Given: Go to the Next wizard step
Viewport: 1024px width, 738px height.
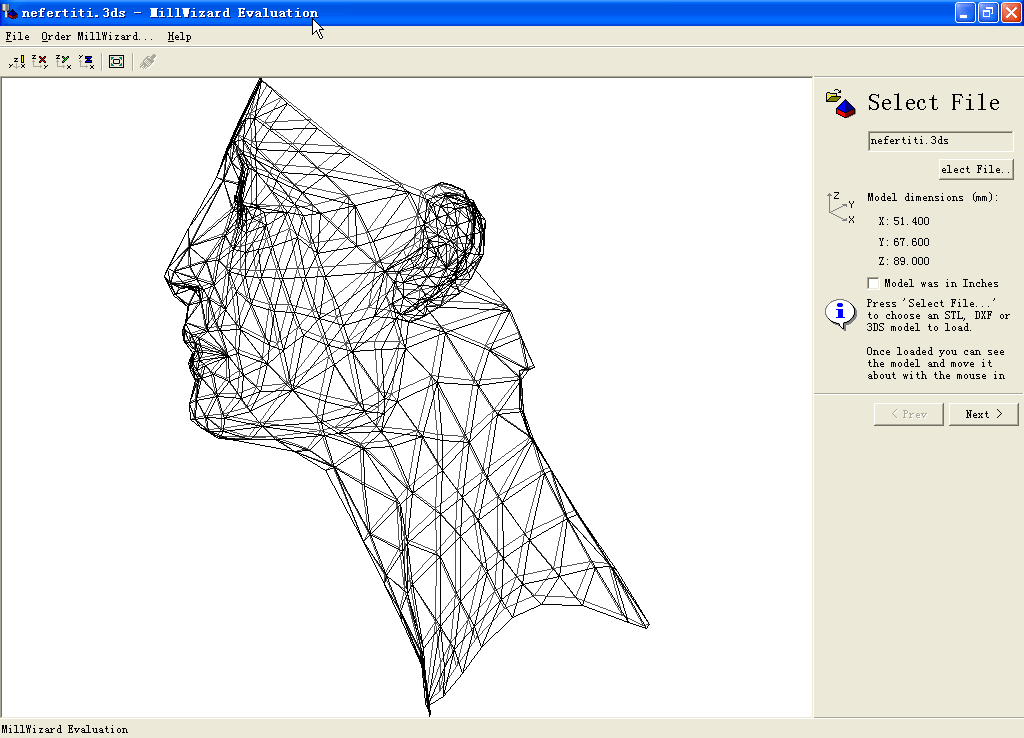Looking at the screenshot, I should 984,414.
